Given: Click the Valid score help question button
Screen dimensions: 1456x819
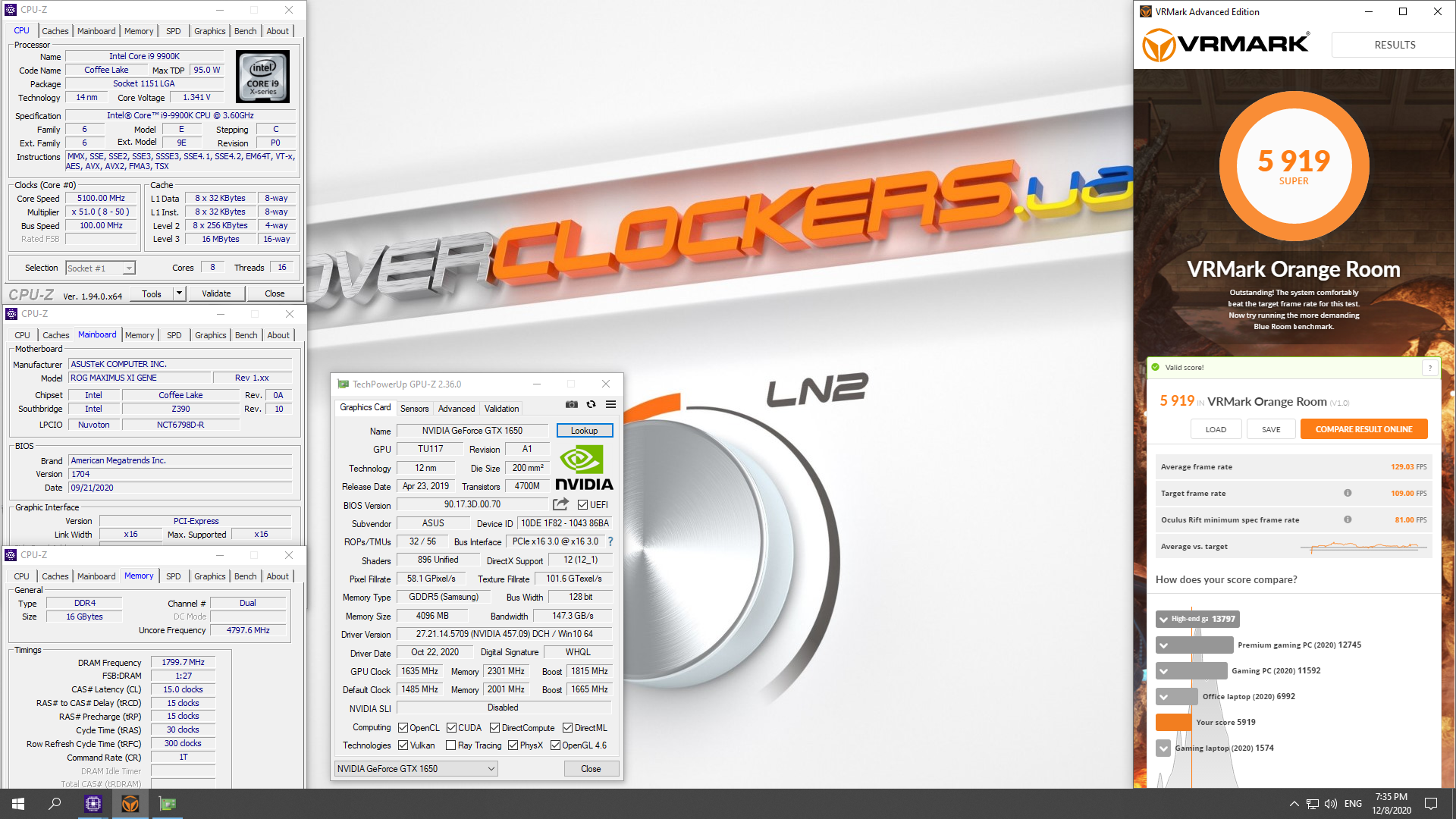Looking at the screenshot, I should (x=1429, y=368).
